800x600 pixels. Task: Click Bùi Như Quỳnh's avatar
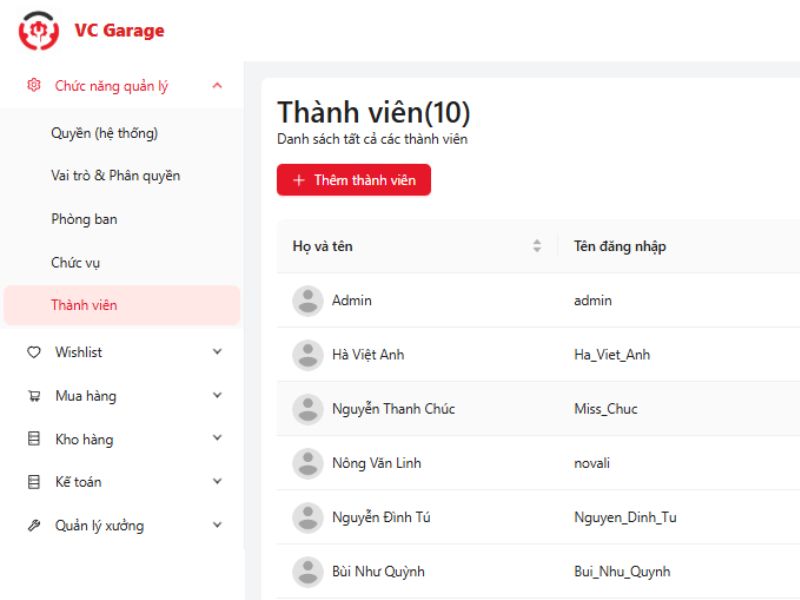[306, 571]
